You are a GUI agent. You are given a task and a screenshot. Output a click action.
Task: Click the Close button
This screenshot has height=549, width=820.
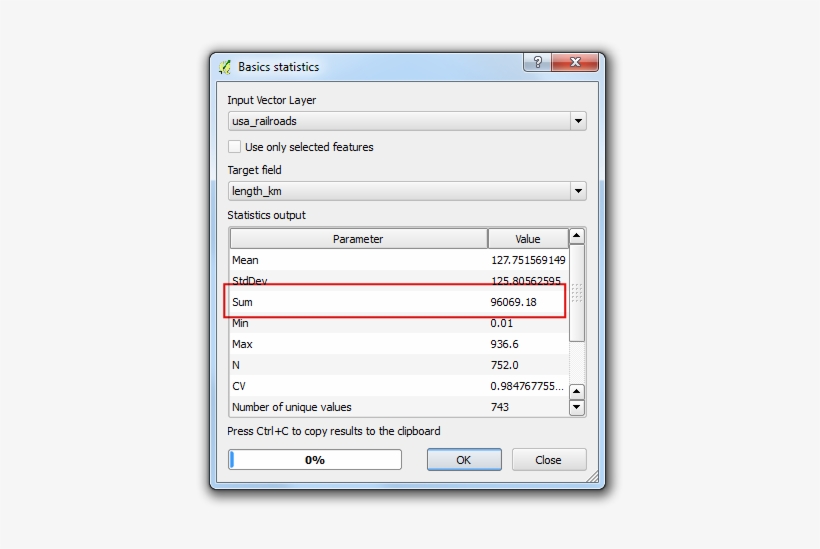click(x=549, y=460)
